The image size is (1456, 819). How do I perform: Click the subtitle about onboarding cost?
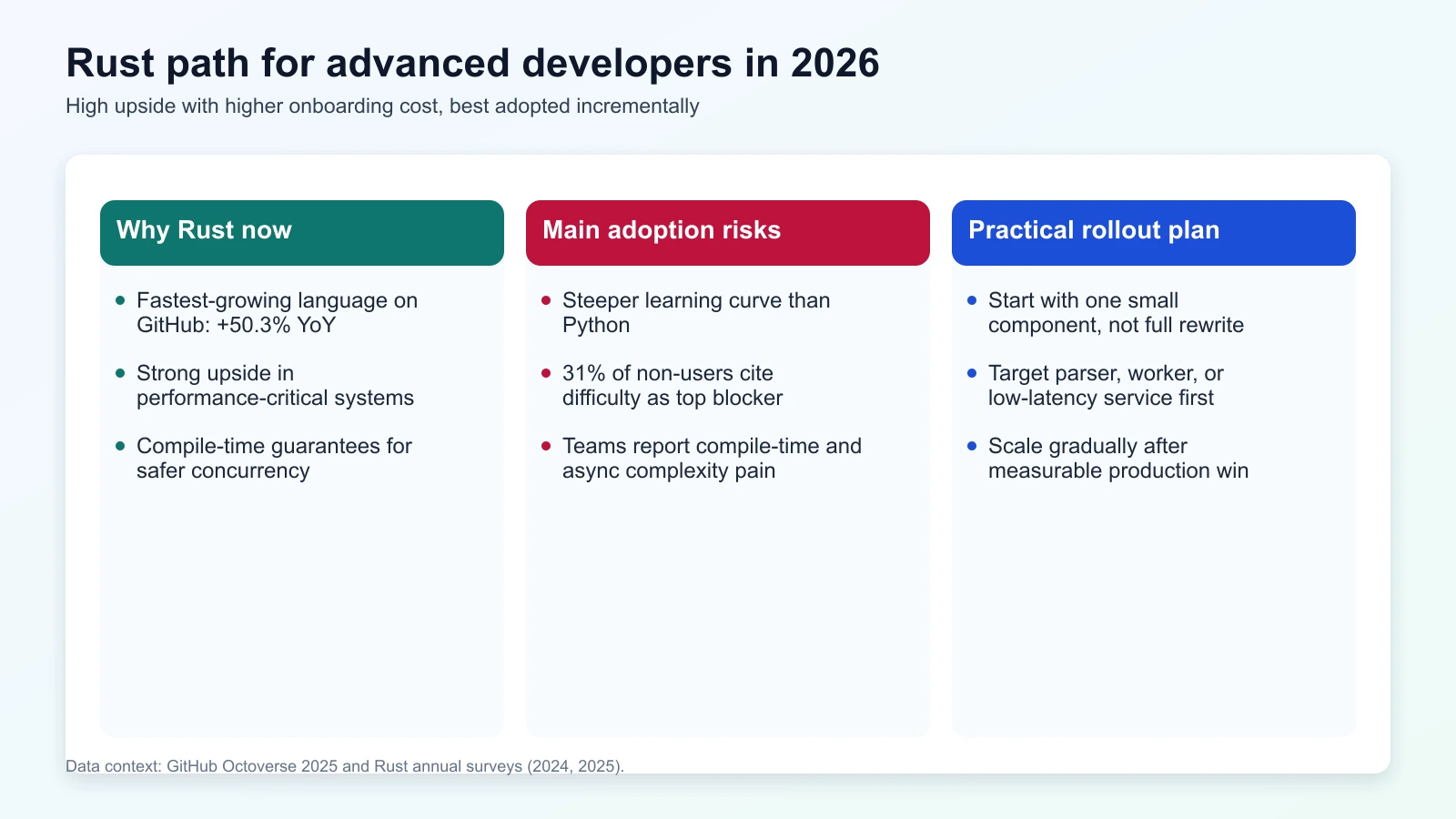381,106
